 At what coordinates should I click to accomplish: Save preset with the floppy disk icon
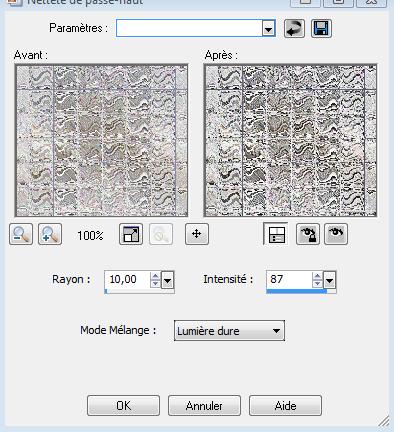click(321, 28)
